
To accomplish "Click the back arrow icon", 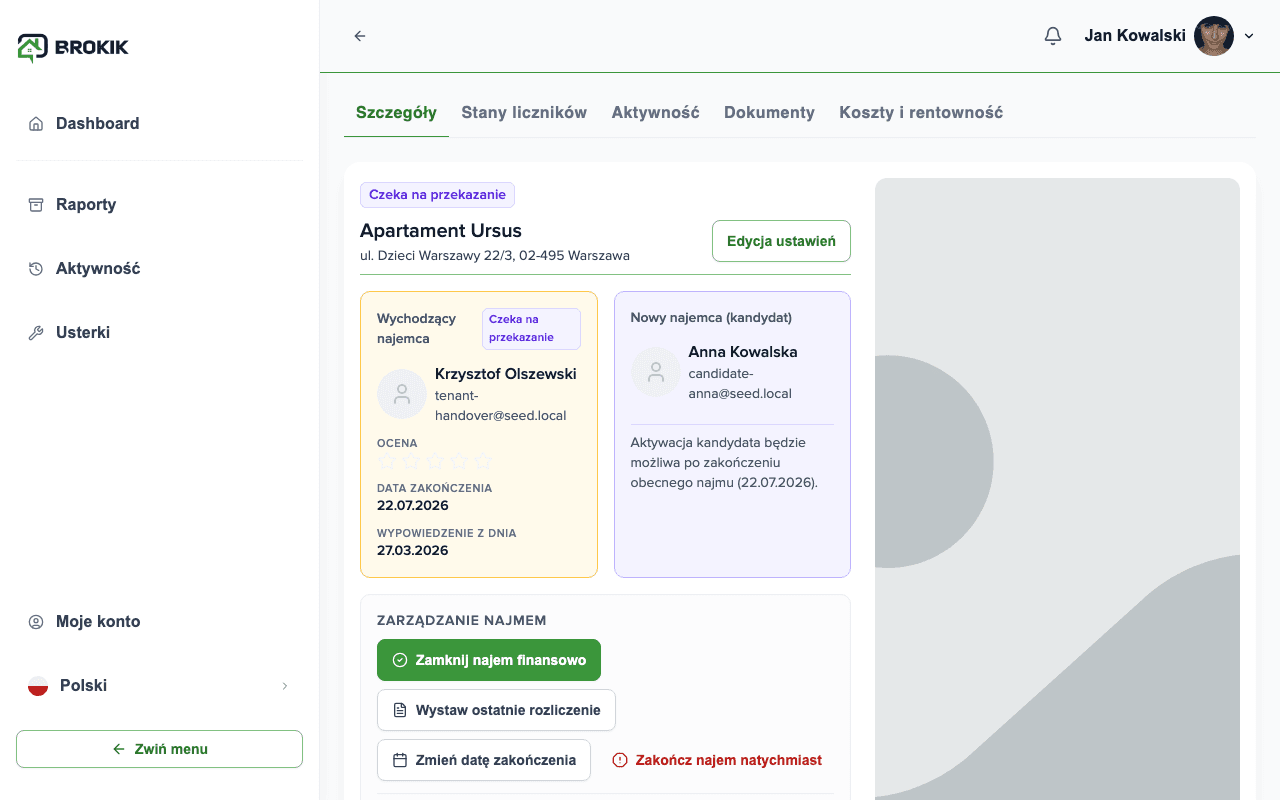I will coord(360,36).
